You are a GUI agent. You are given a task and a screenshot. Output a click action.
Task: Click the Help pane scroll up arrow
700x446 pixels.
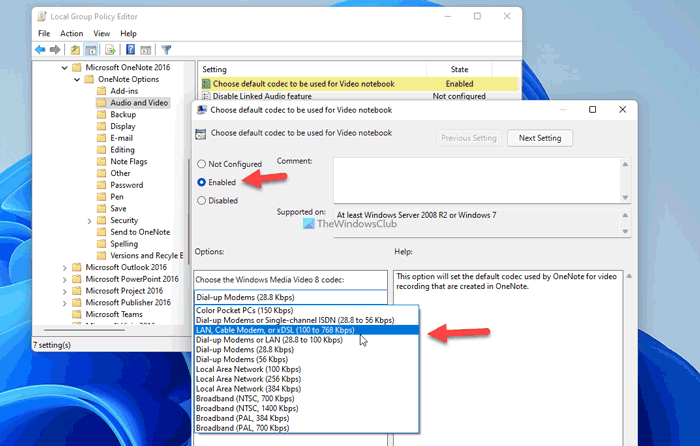pyautogui.click(x=629, y=276)
